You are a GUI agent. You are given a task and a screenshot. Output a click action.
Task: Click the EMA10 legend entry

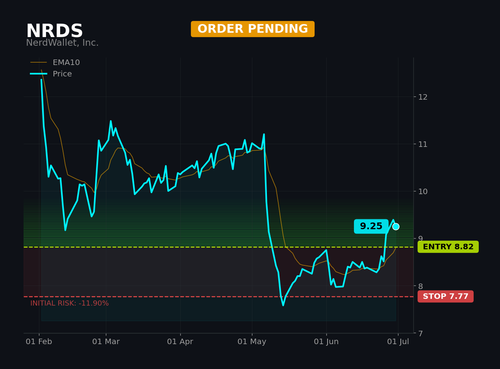pos(55,62)
